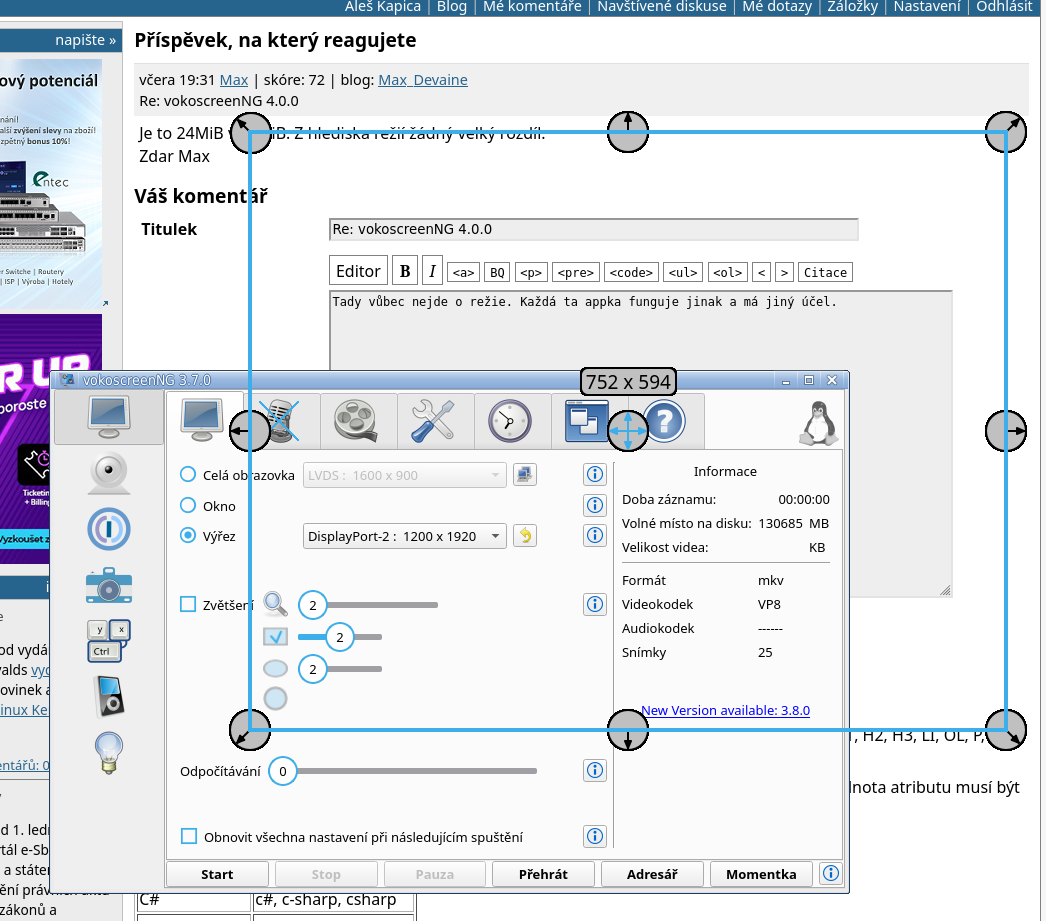Show info for Obnovit všechna nastavení option
Image resolution: width=1046 pixels, height=921 pixels.
click(594, 836)
